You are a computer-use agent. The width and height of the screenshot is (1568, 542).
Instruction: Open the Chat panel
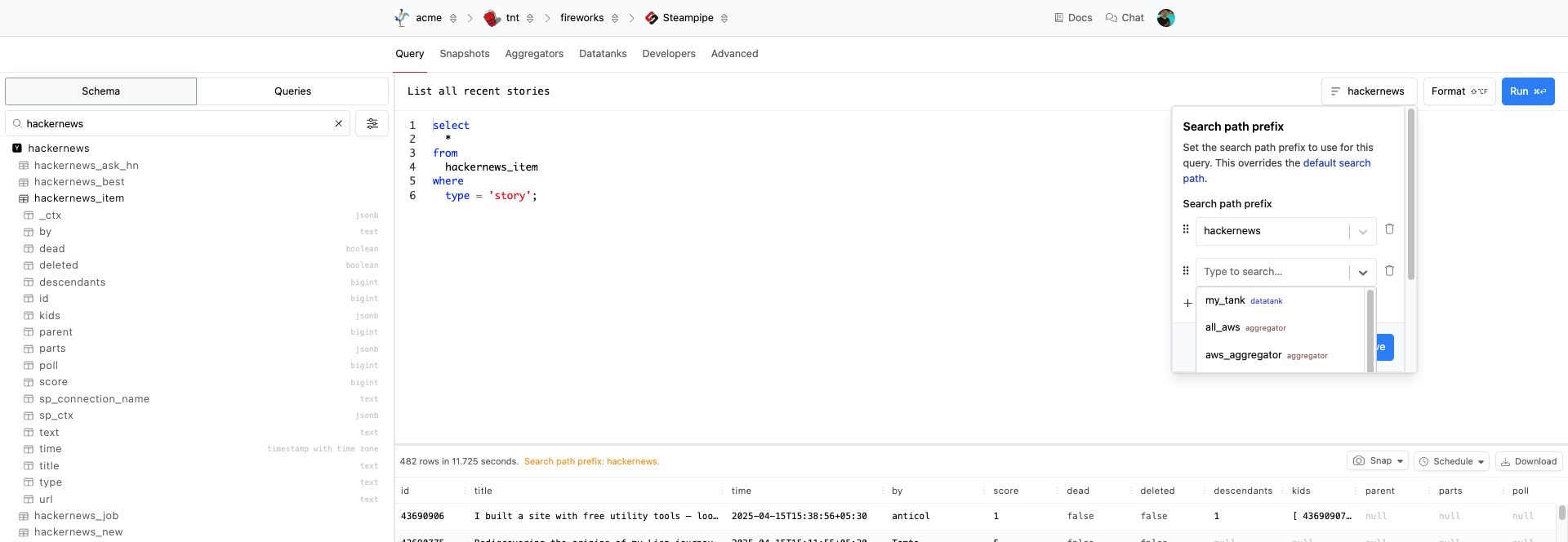[x=1125, y=18]
